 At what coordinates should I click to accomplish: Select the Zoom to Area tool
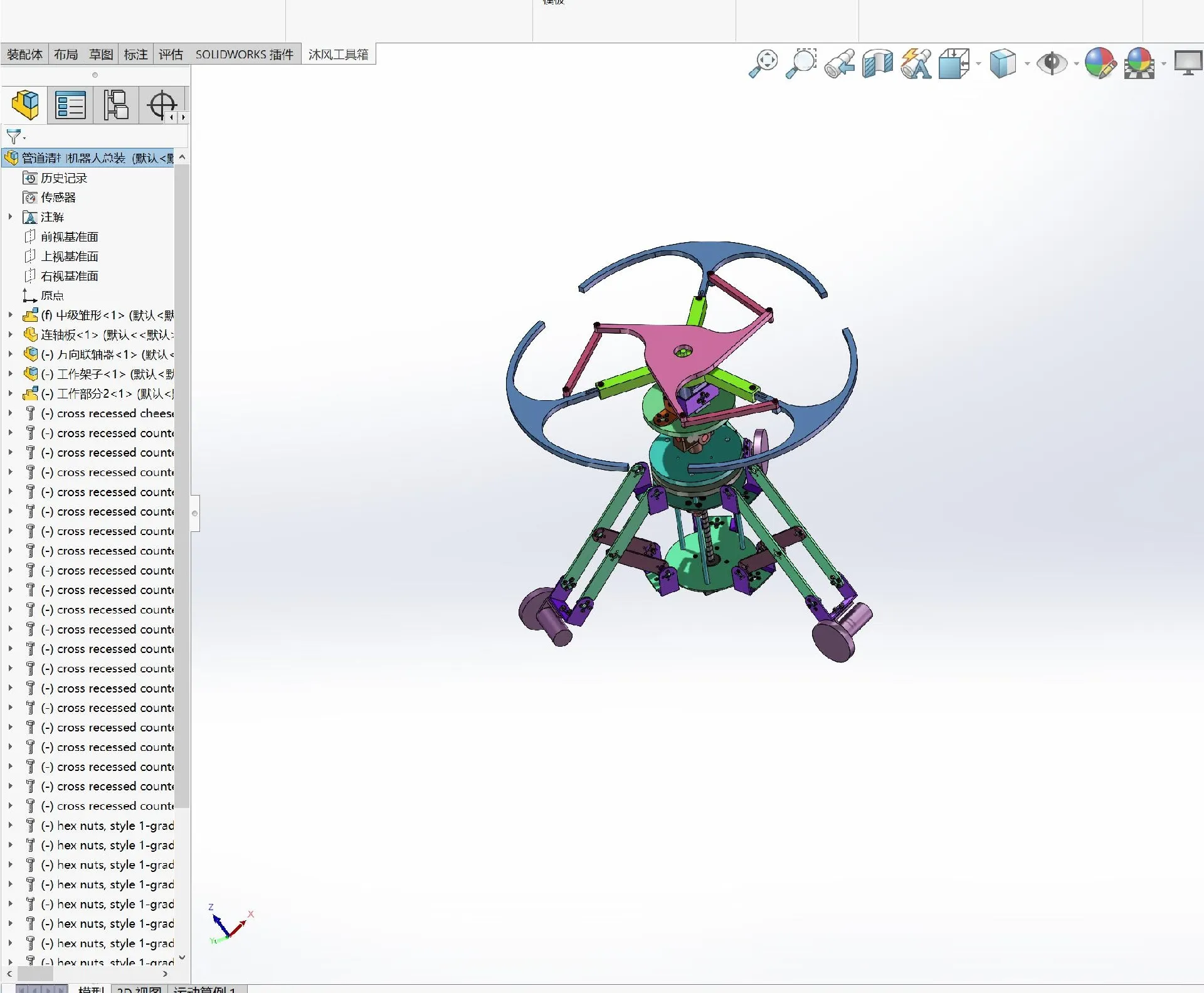click(801, 63)
